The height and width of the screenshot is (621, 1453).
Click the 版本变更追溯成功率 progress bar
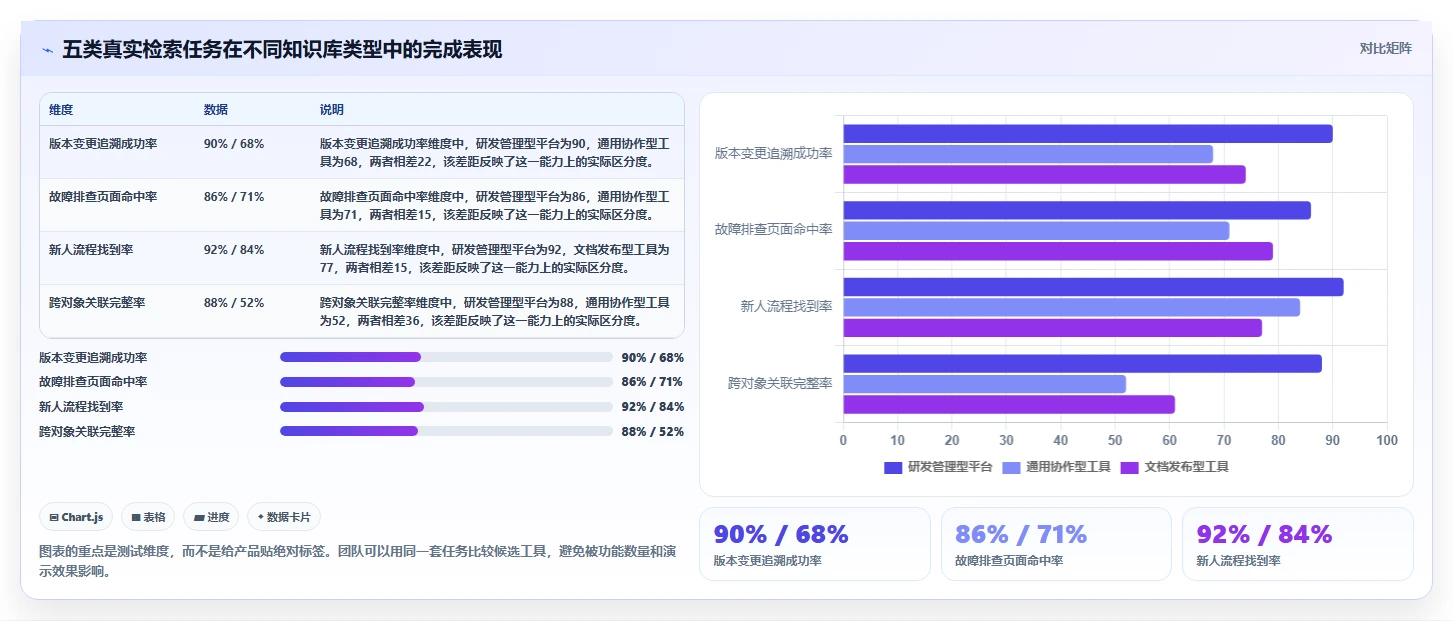446,357
